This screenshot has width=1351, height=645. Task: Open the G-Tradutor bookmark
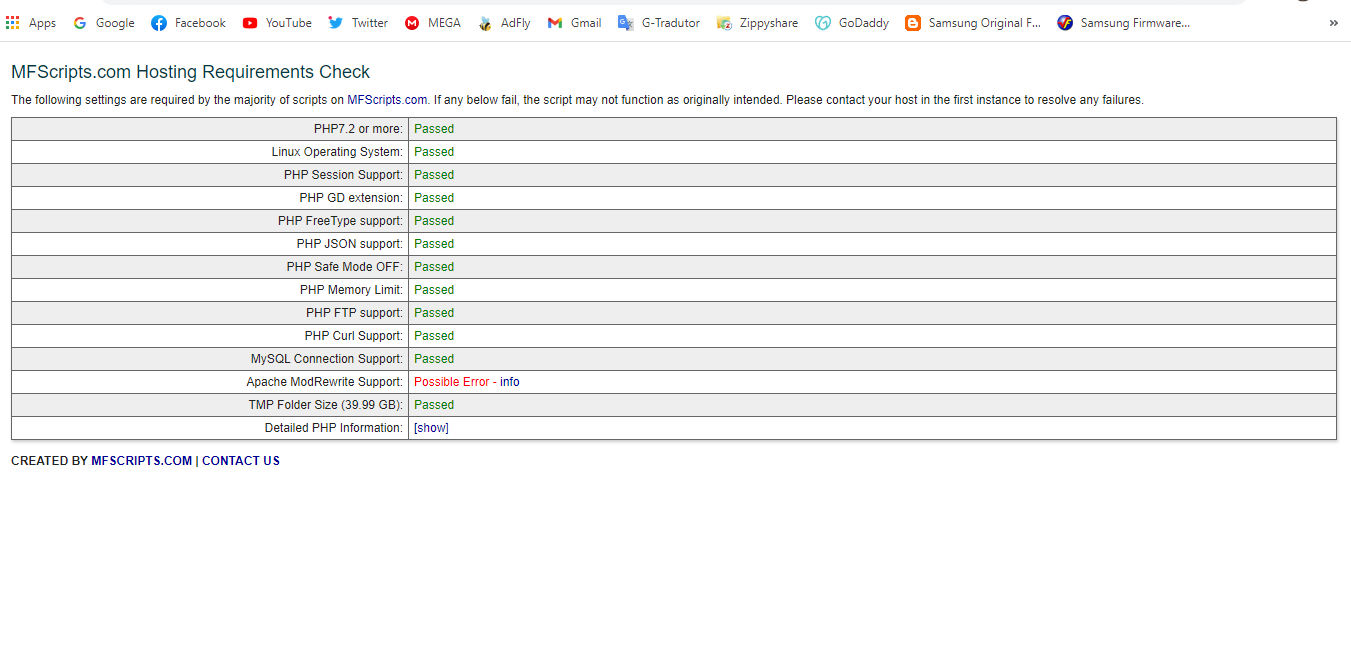[659, 23]
